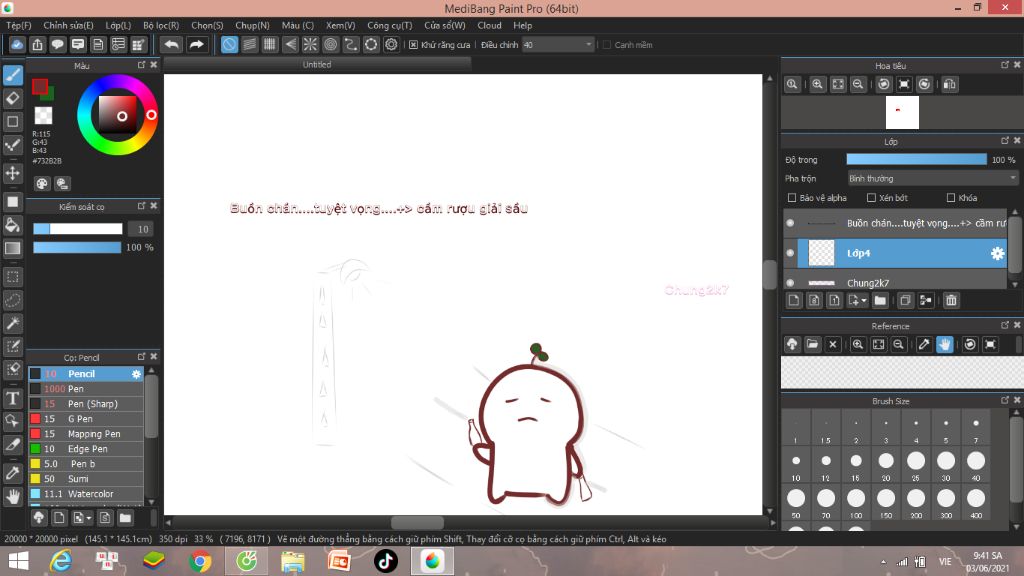
Task: Open snap settings gear in toolbar
Action: 391,44
